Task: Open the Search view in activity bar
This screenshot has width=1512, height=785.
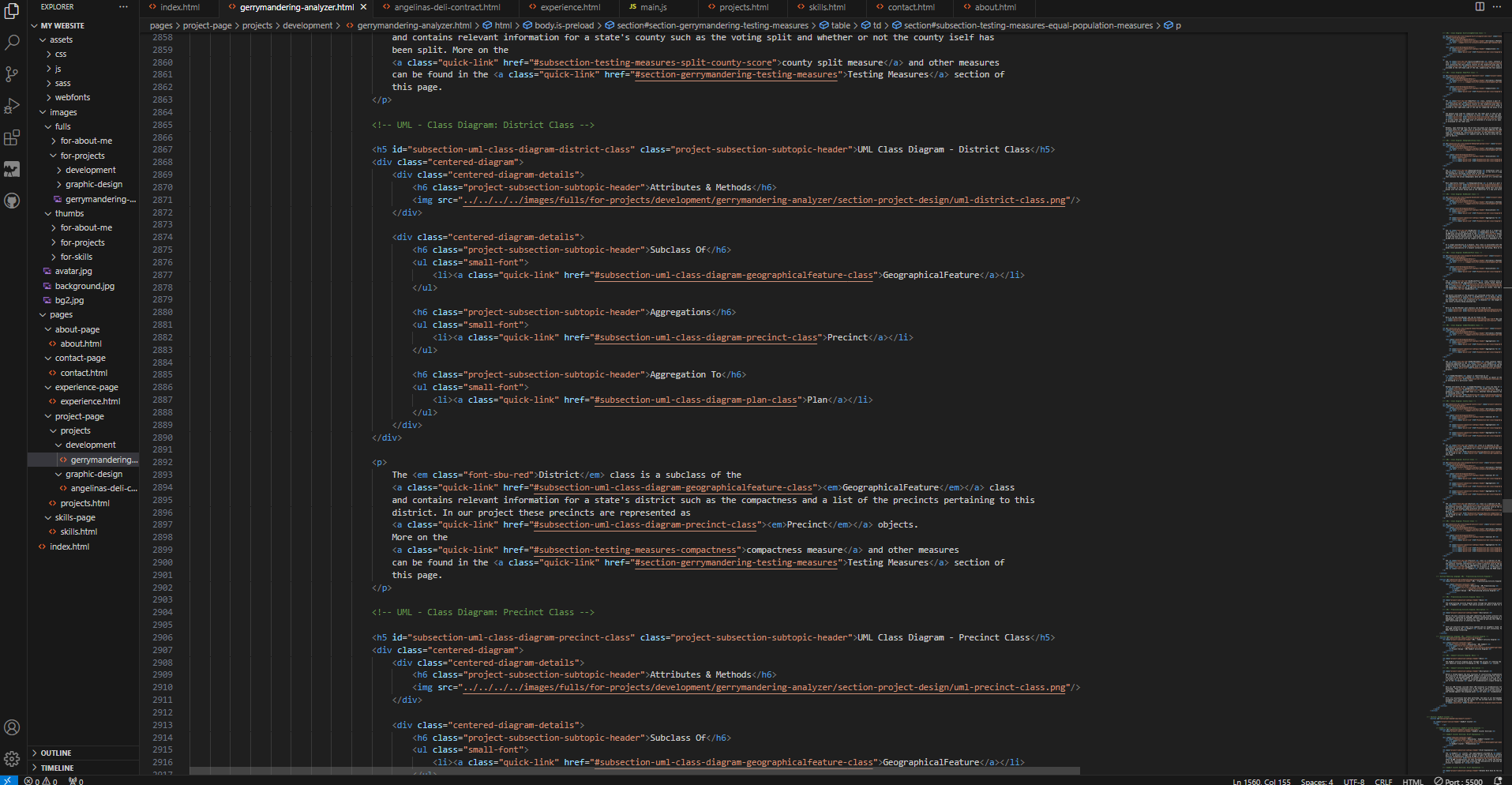Action: coord(12,43)
